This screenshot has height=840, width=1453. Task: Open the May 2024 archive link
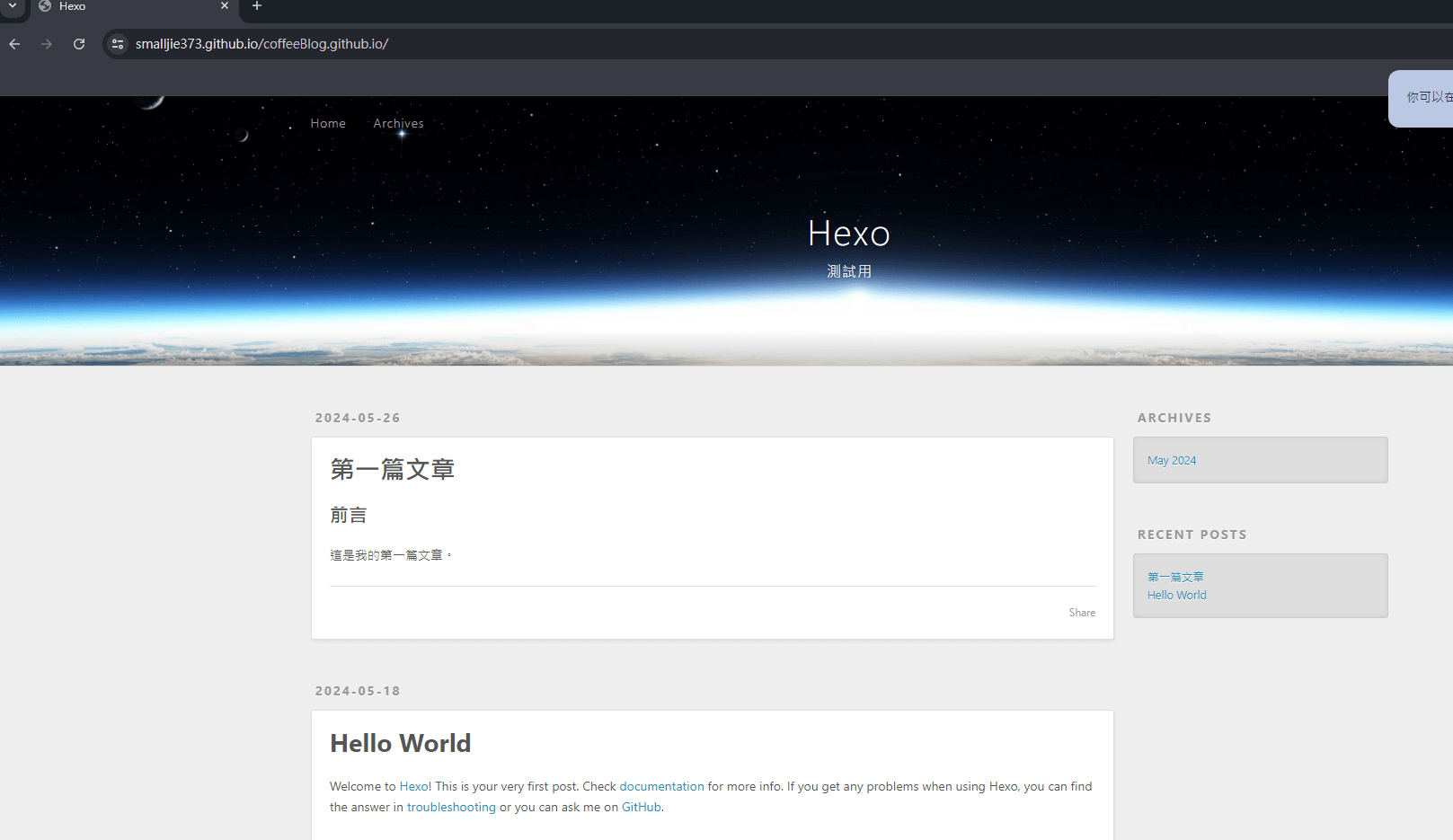pyautogui.click(x=1172, y=461)
